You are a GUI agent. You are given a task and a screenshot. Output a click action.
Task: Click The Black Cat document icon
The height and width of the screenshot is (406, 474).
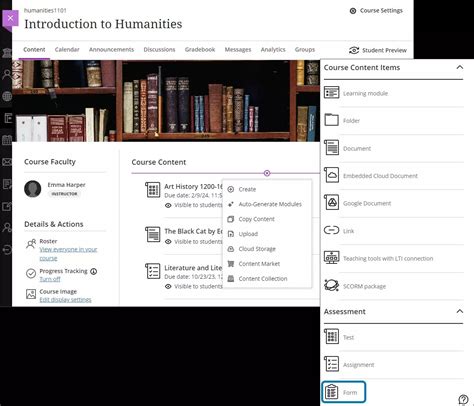click(153, 234)
